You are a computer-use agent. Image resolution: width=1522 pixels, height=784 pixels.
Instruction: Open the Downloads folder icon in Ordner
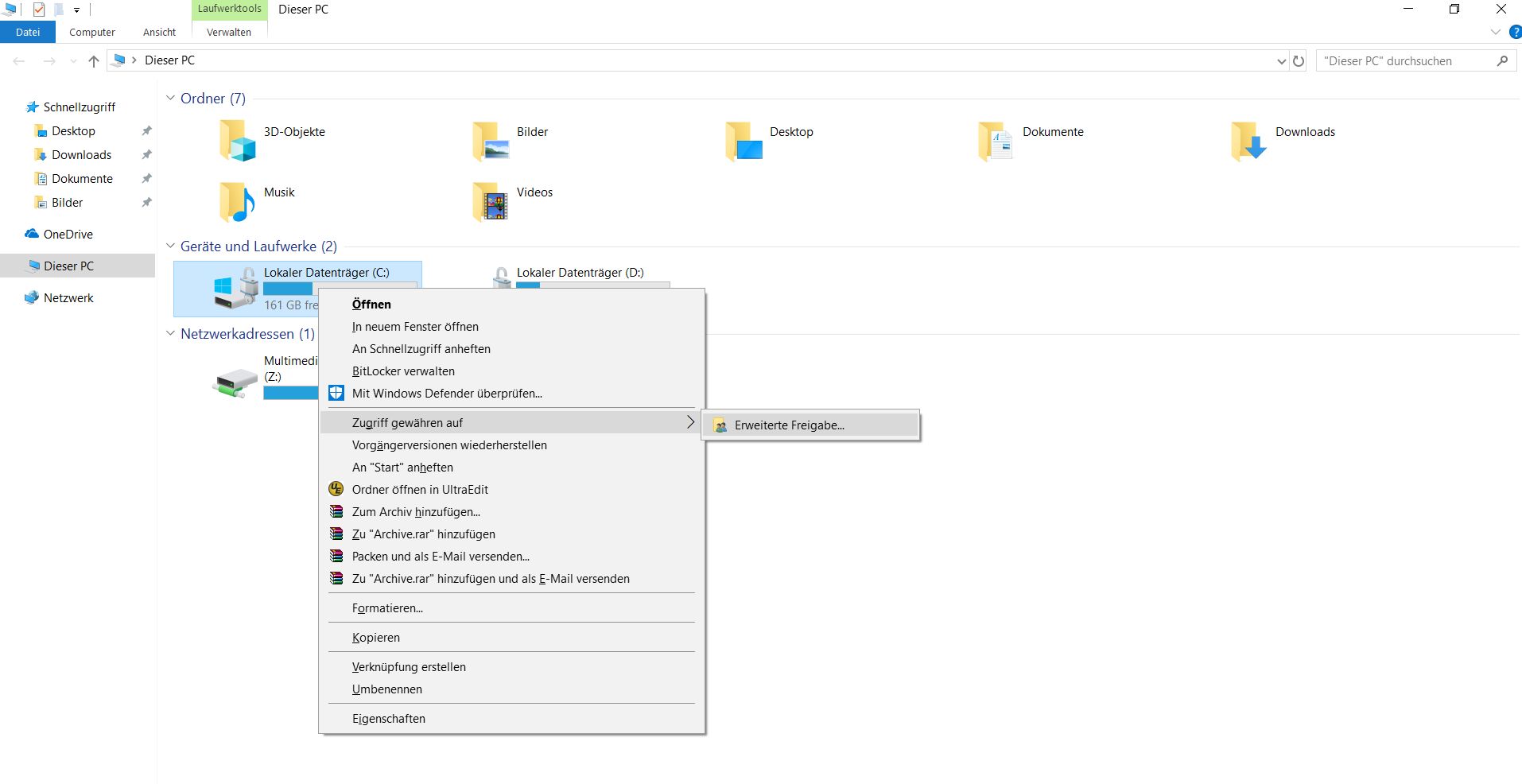(1248, 141)
